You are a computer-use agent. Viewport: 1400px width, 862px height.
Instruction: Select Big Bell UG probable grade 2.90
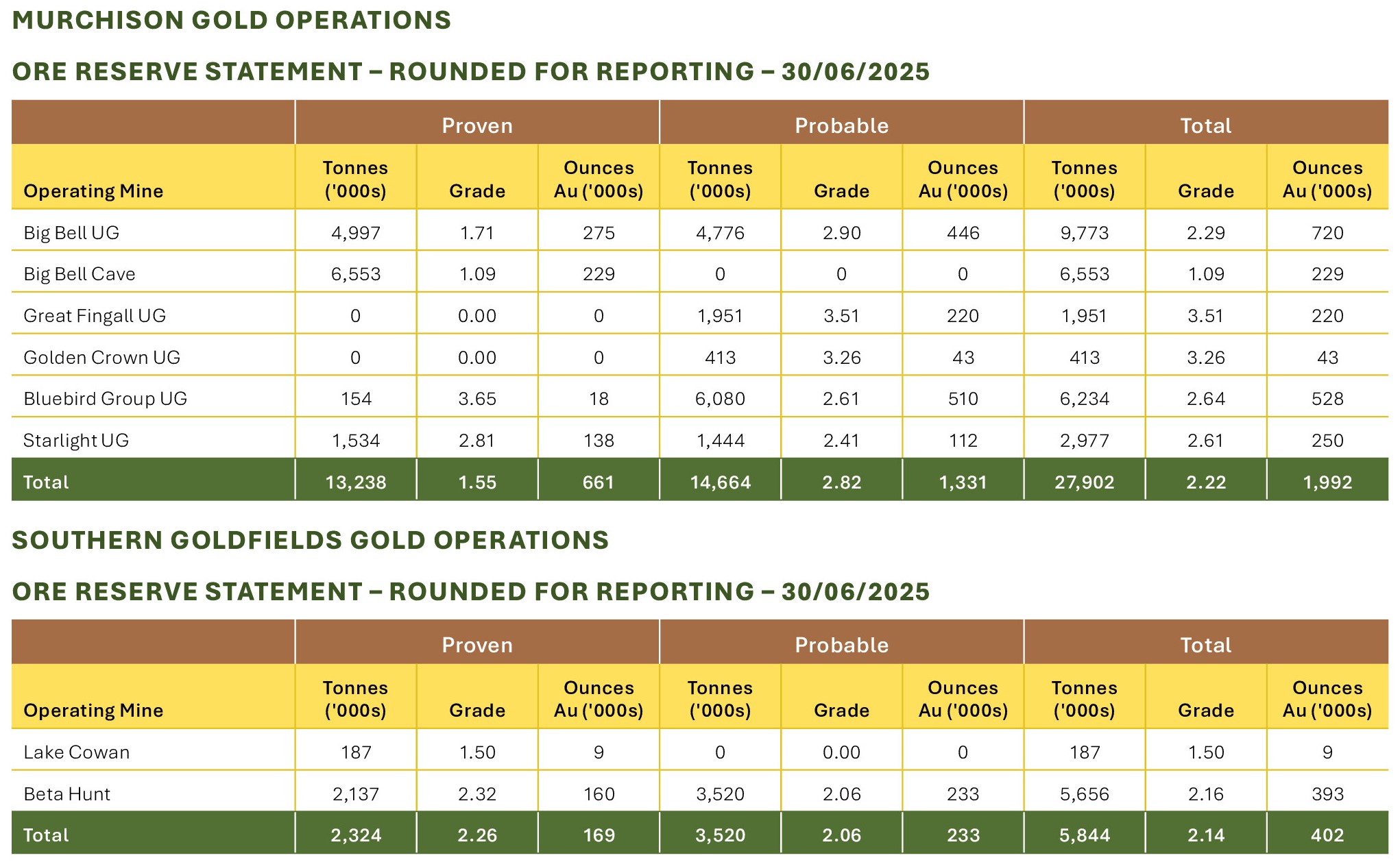841,233
